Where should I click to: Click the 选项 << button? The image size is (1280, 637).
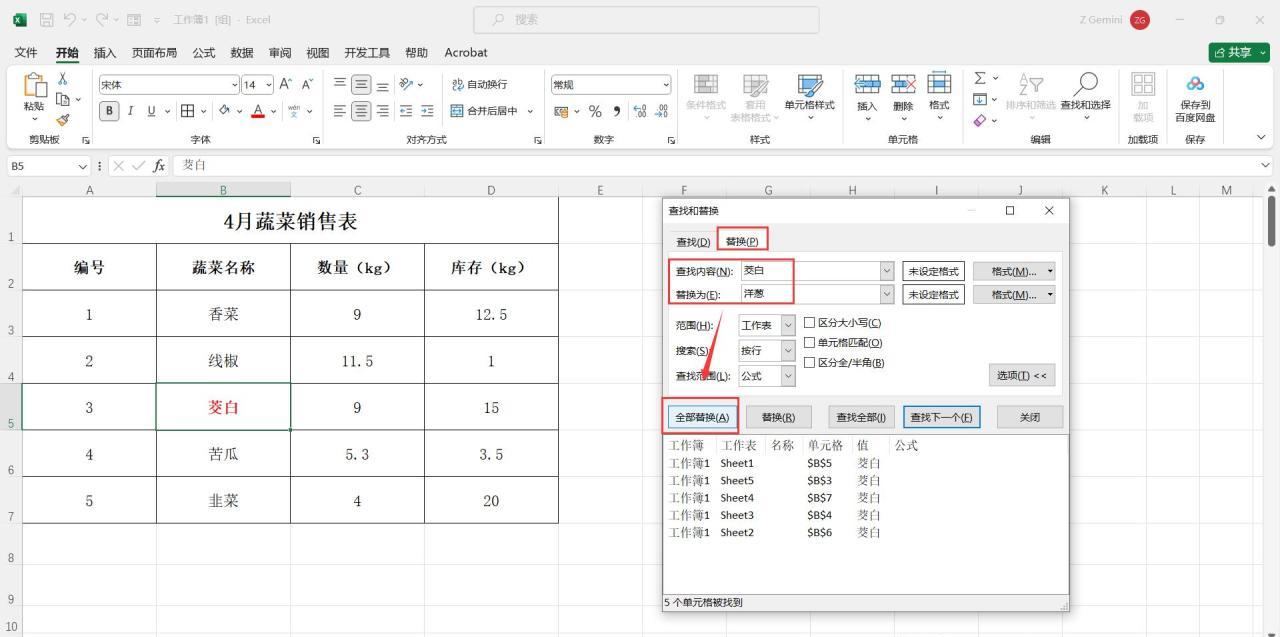point(1021,375)
